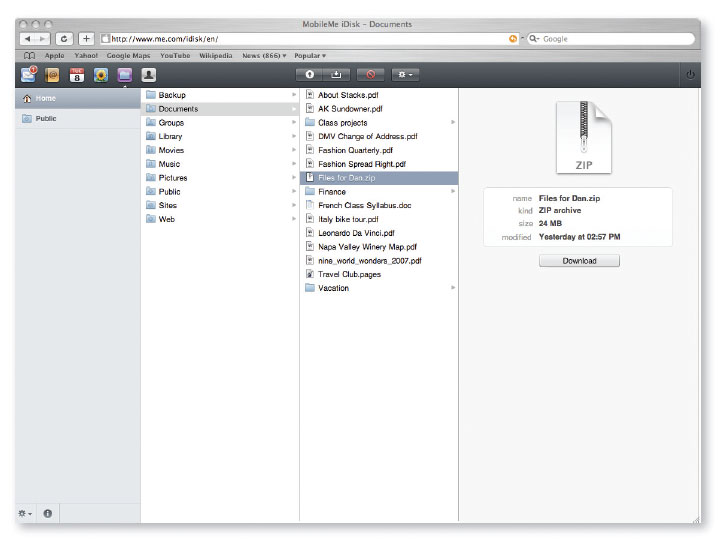The image size is (722, 544).
Task: Click the Google Maps bookmark
Action: point(128,56)
